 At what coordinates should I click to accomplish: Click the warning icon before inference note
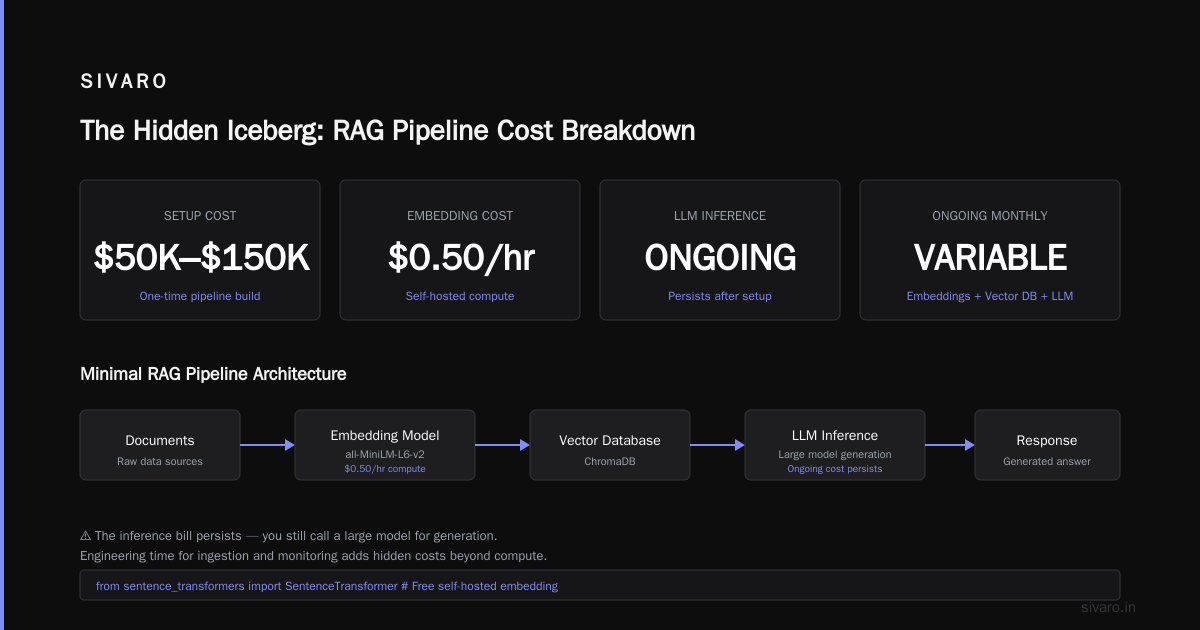(x=85, y=536)
